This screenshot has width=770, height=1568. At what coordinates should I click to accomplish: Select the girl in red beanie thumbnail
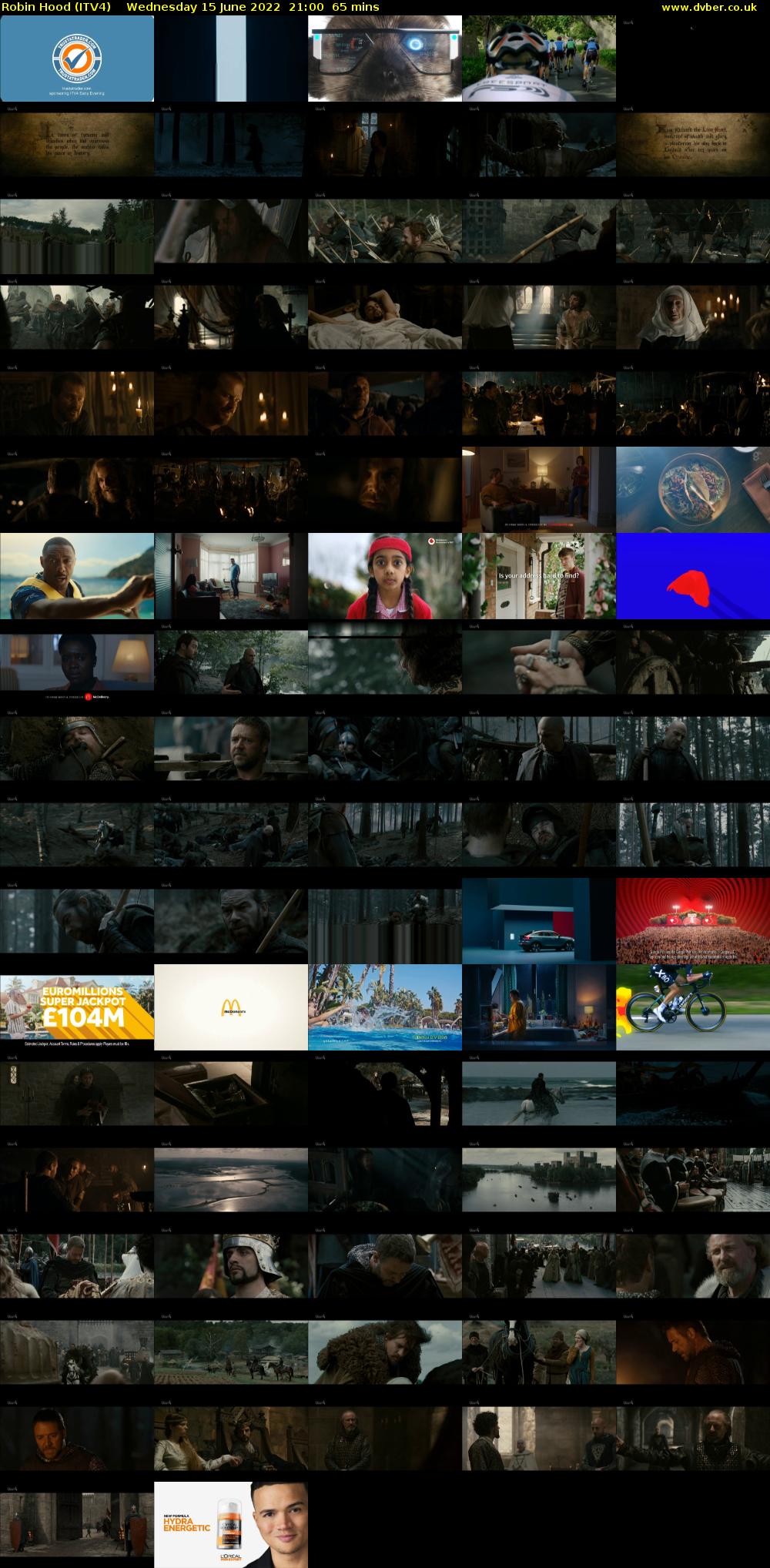[385, 576]
